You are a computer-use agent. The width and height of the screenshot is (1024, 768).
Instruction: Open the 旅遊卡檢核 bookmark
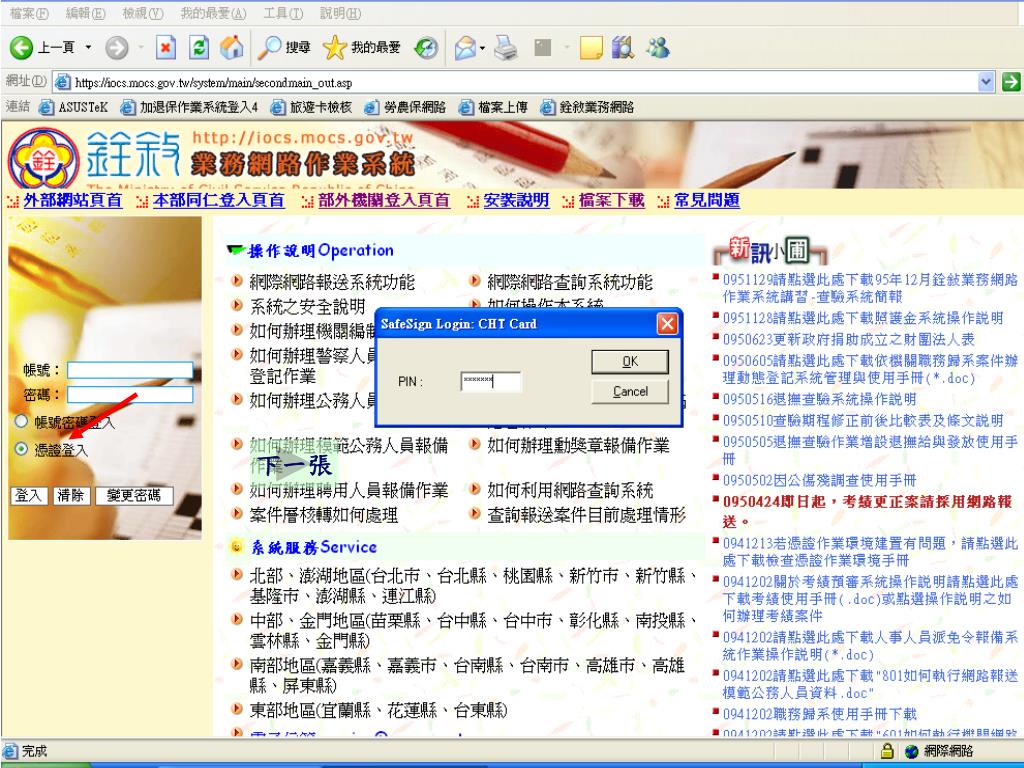coord(312,107)
